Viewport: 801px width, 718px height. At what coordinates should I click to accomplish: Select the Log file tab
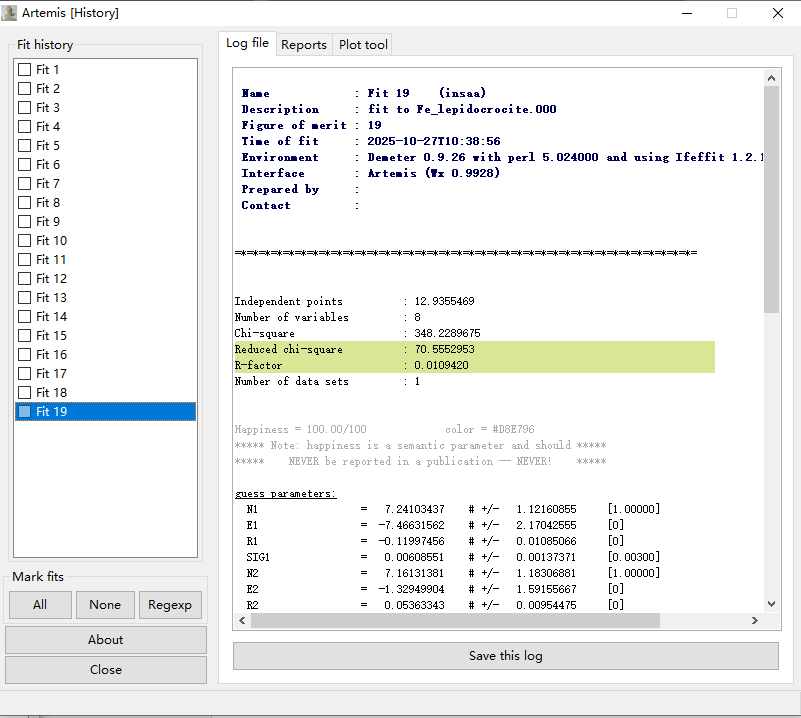tap(247, 43)
